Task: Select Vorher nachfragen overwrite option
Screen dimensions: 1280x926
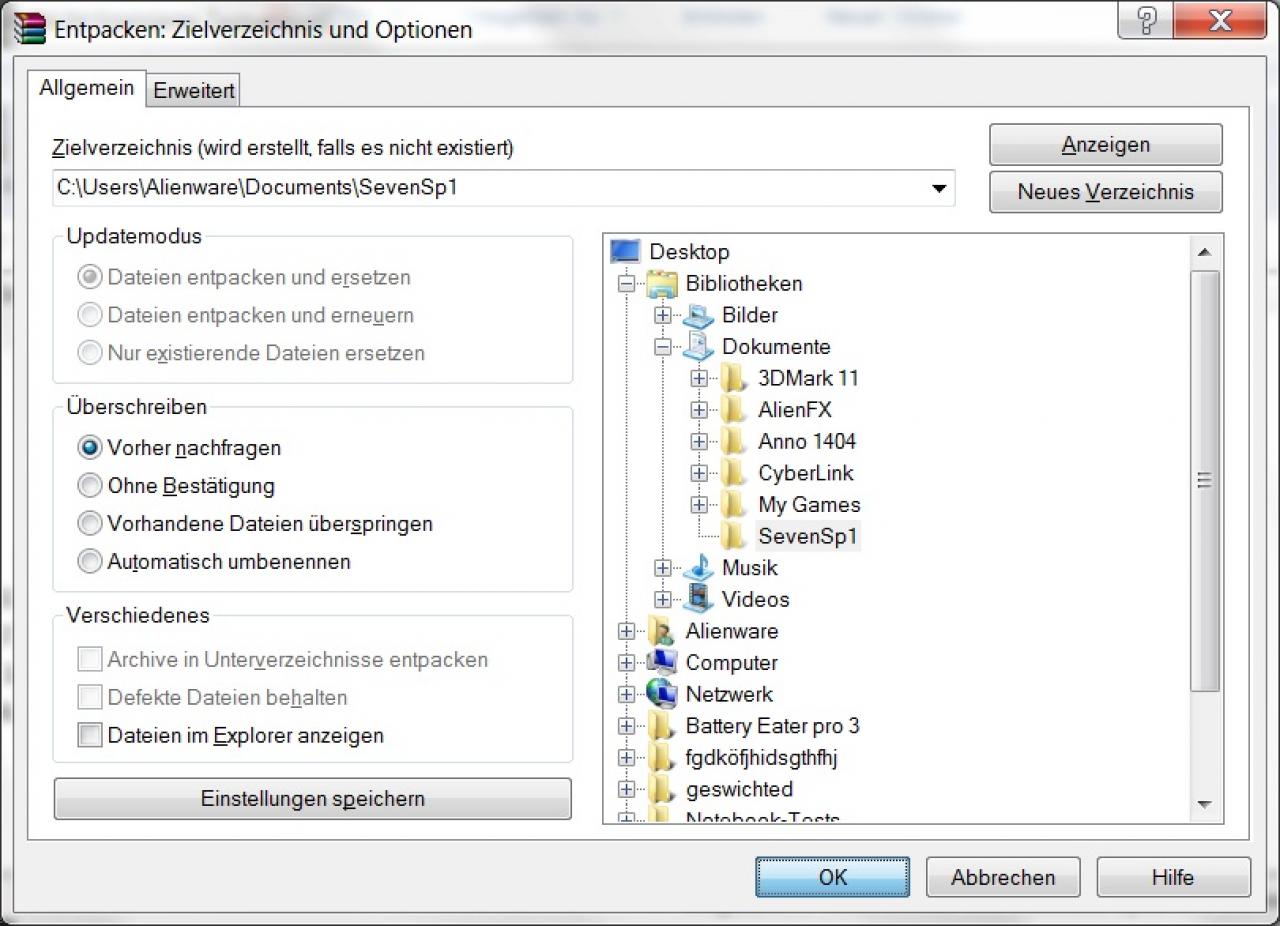Action: (x=90, y=448)
